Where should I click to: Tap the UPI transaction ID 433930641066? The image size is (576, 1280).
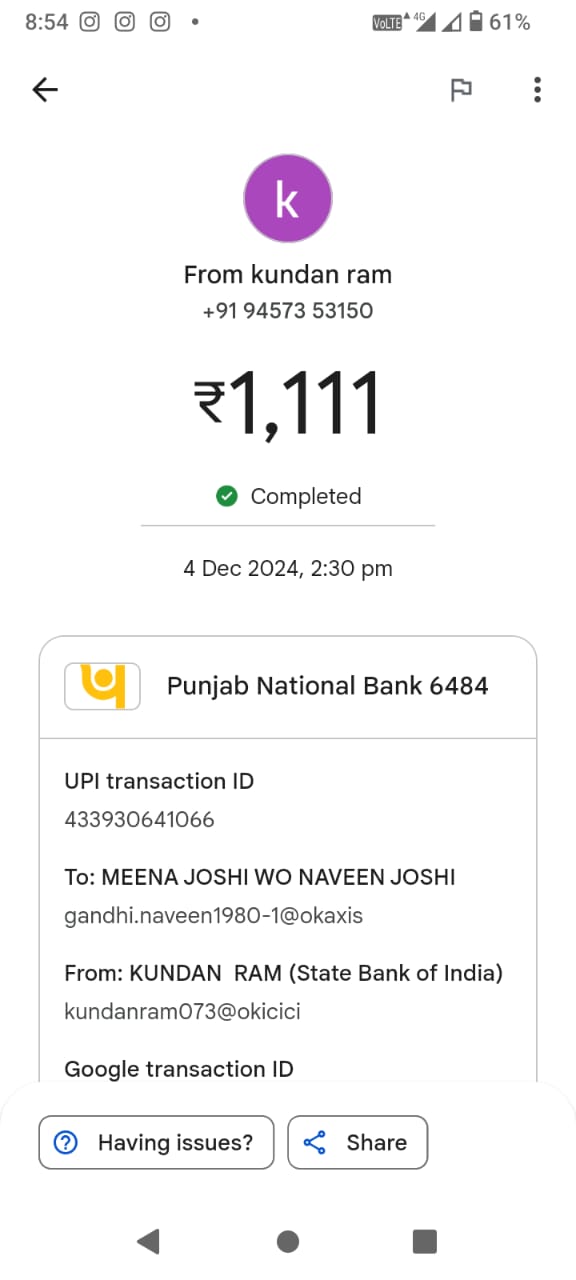click(x=140, y=820)
